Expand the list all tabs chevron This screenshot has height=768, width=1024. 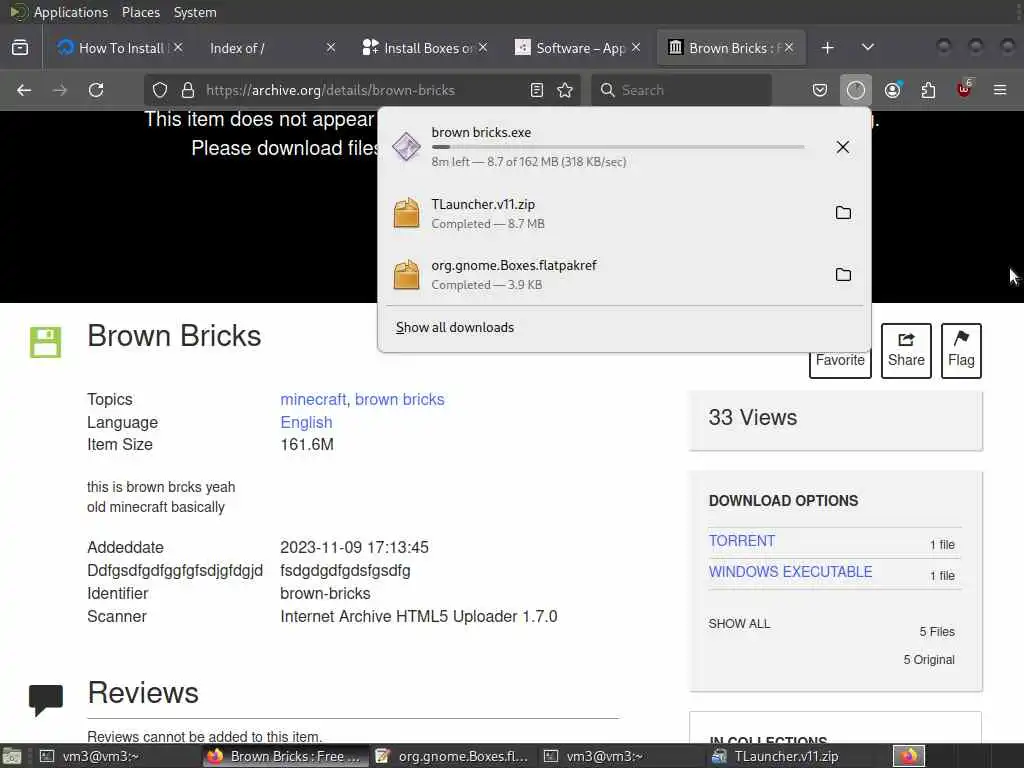(x=868, y=48)
